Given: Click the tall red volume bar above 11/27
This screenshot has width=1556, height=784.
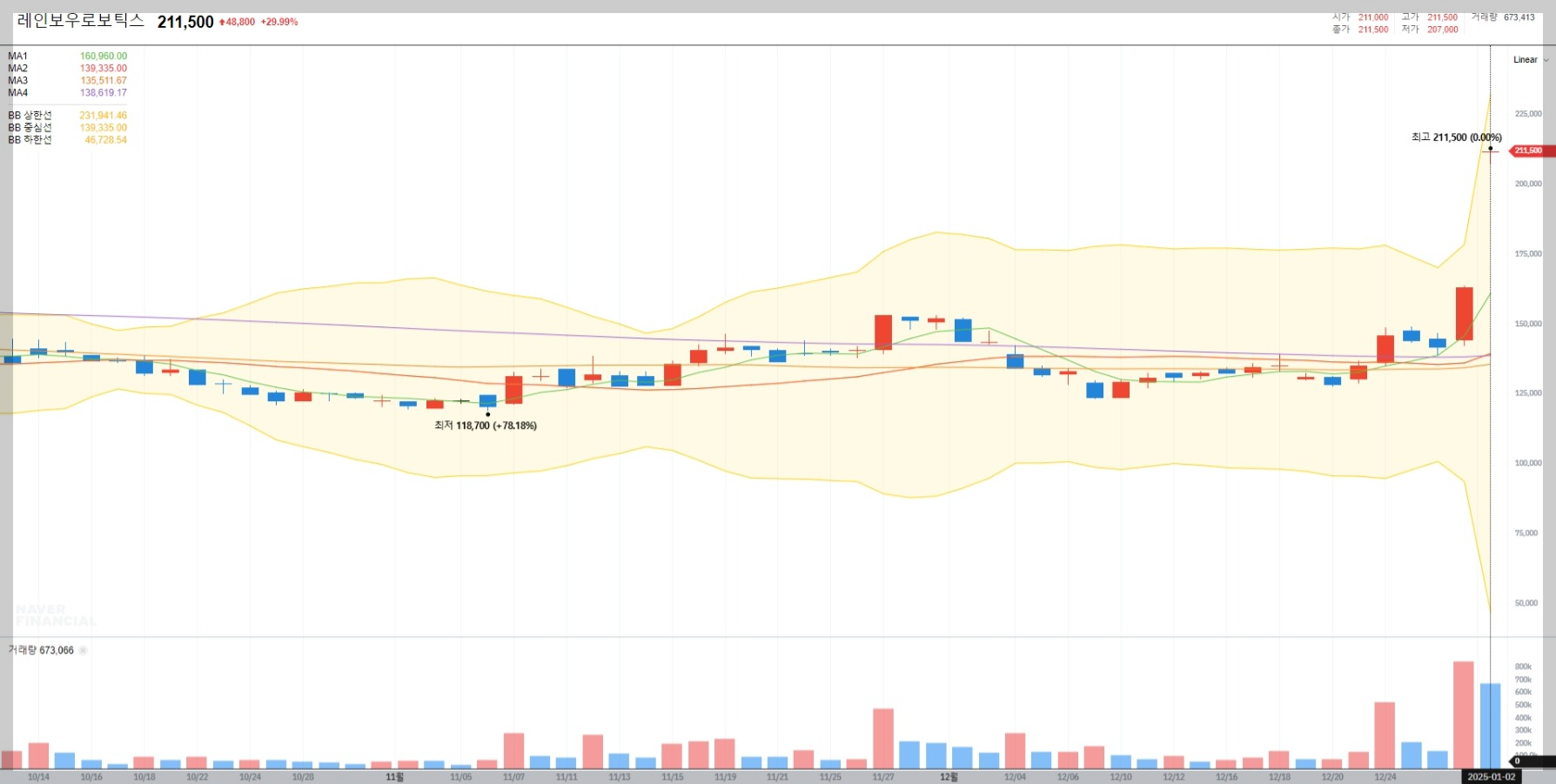Looking at the screenshot, I should point(883,739).
